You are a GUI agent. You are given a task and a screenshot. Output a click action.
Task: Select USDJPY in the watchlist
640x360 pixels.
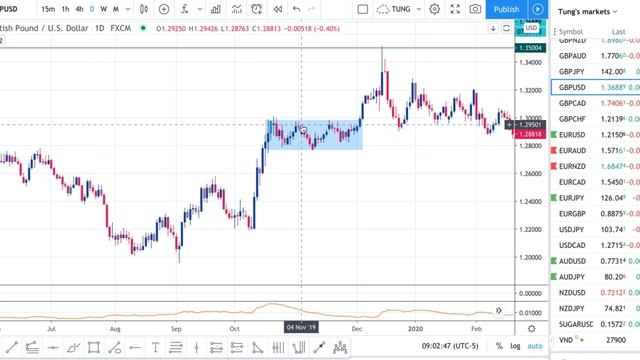coord(596,229)
